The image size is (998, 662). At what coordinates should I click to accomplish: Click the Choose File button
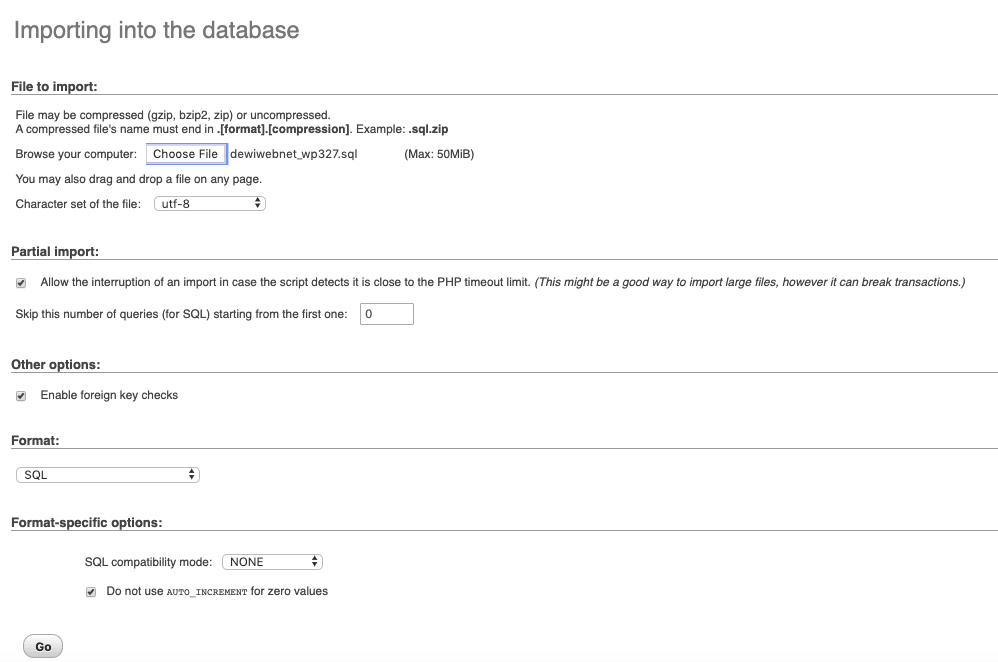coord(186,154)
